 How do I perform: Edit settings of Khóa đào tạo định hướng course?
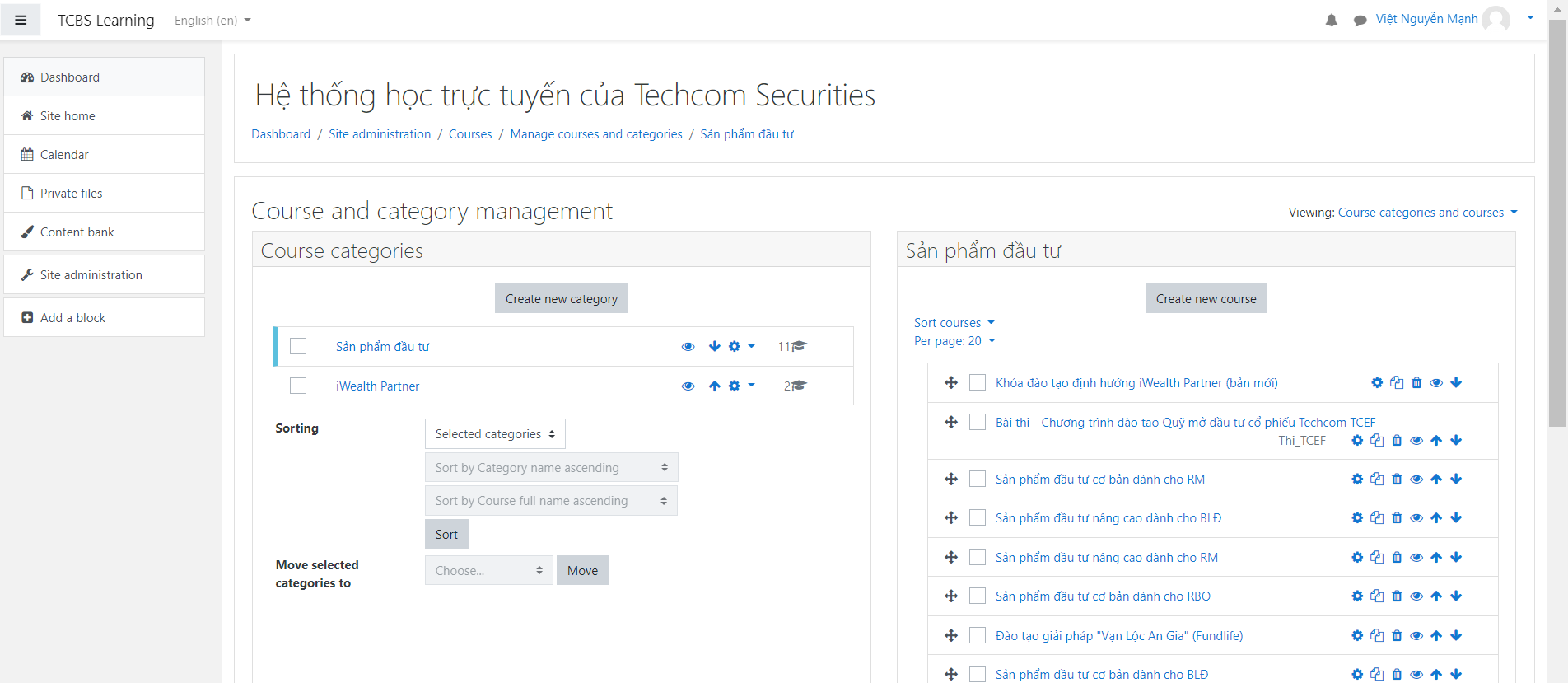click(1377, 382)
